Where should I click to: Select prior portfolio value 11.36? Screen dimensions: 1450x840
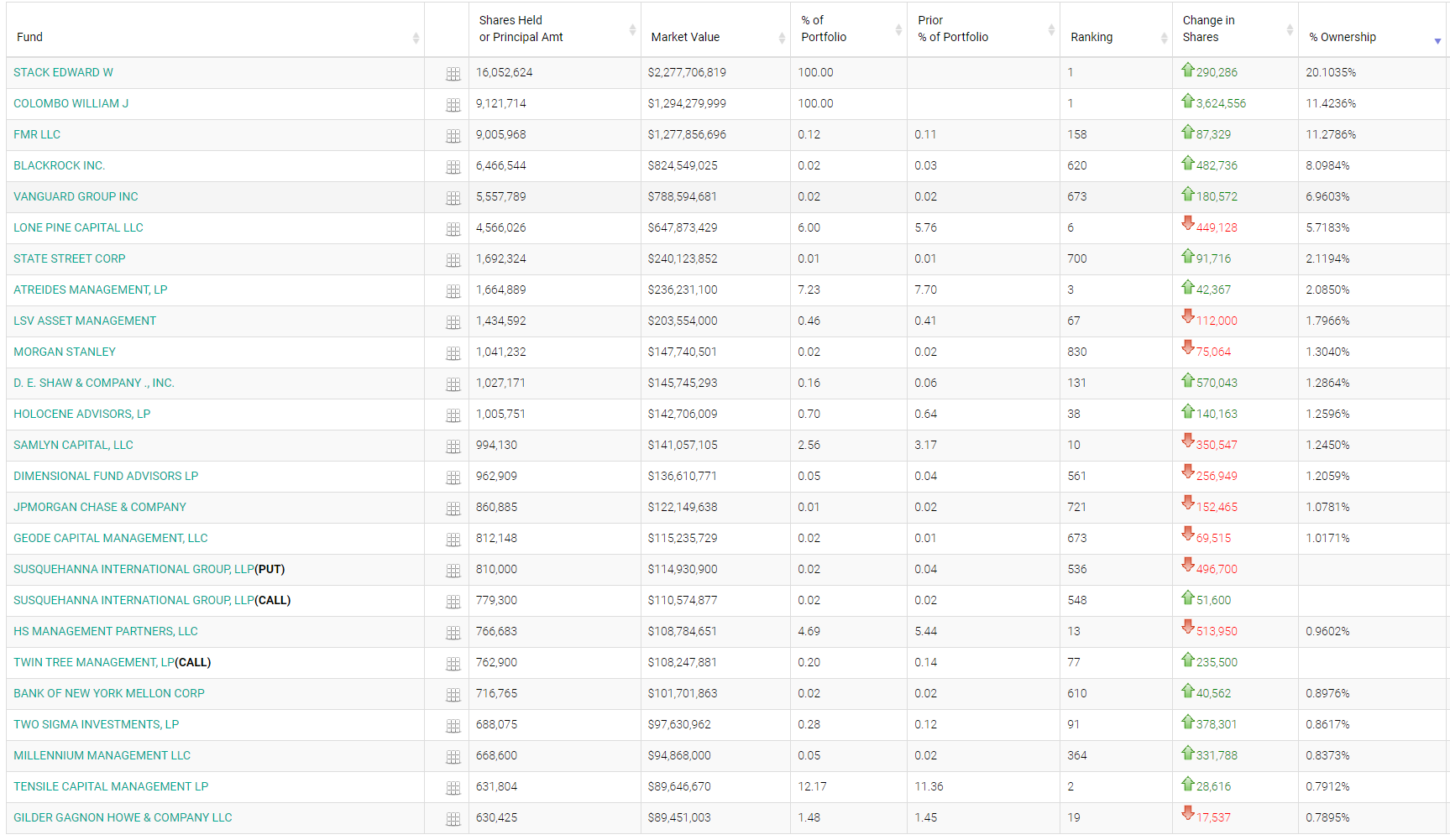[929, 786]
